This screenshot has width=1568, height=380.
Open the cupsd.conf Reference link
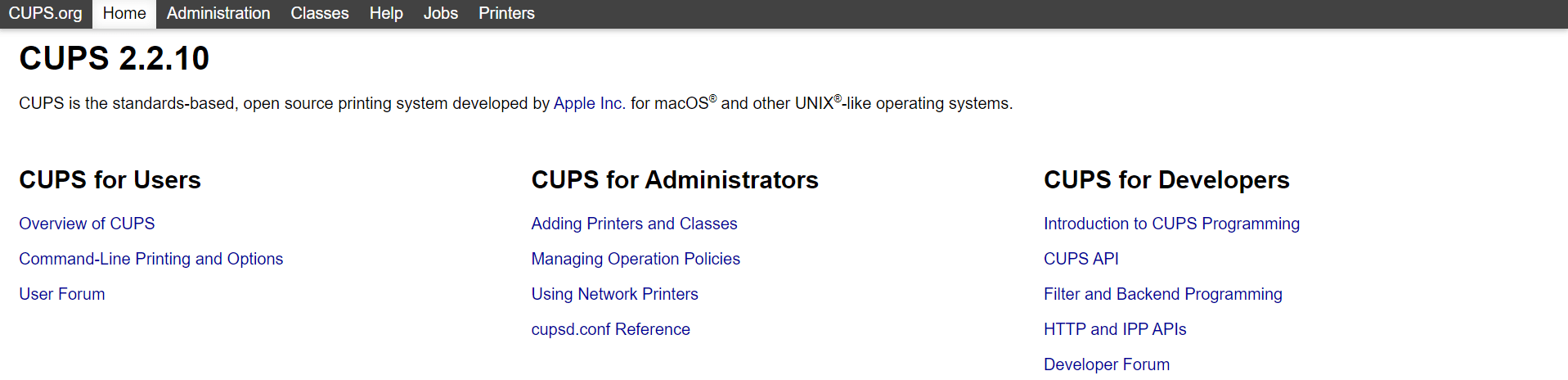tap(610, 329)
